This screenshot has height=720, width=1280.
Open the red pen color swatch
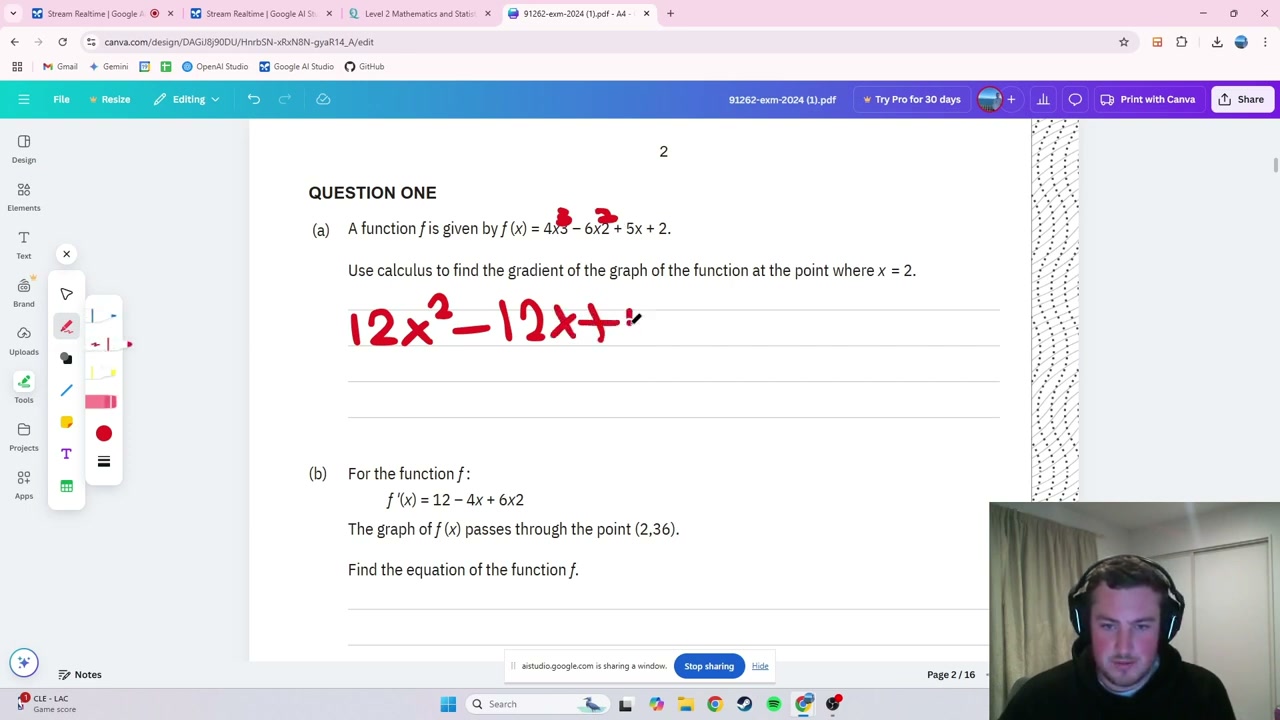click(104, 433)
